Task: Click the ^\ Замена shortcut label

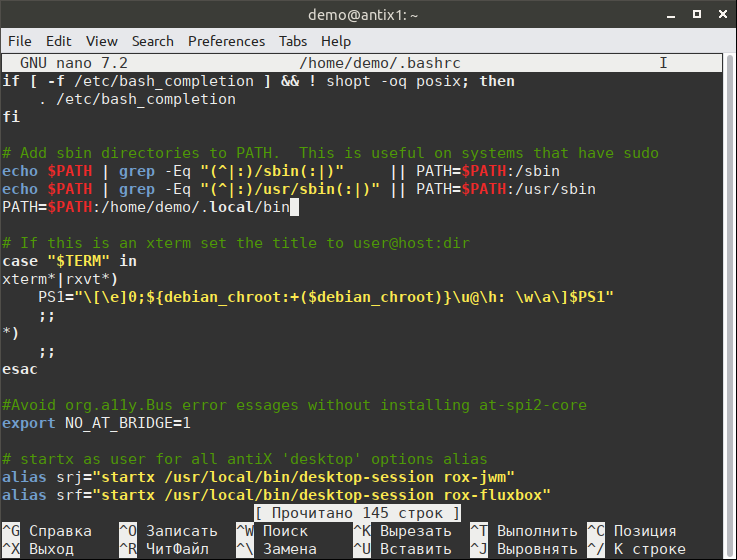Action: pos(276,549)
